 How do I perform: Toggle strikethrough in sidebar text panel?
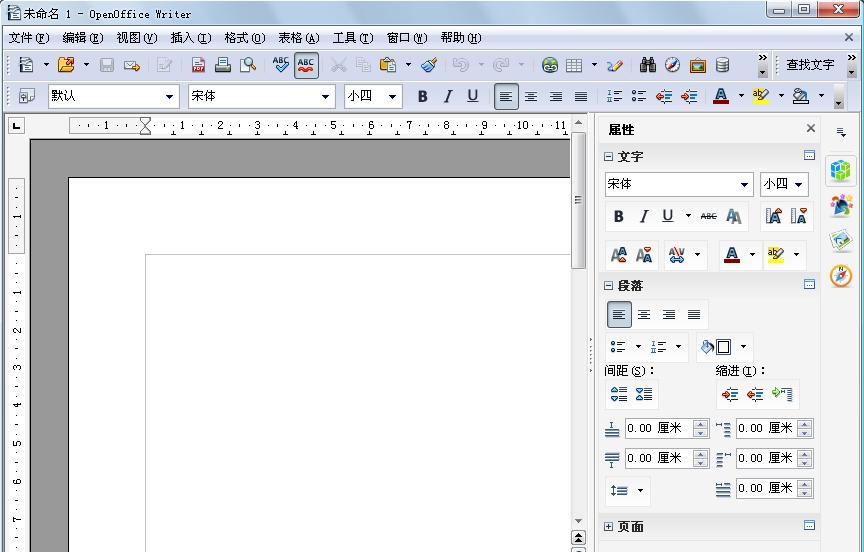[709, 216]
